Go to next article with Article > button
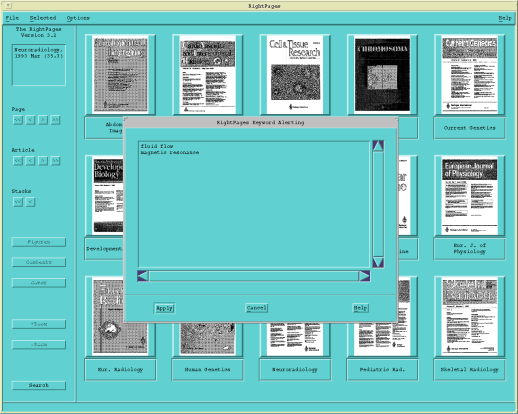 click(43, 161)
